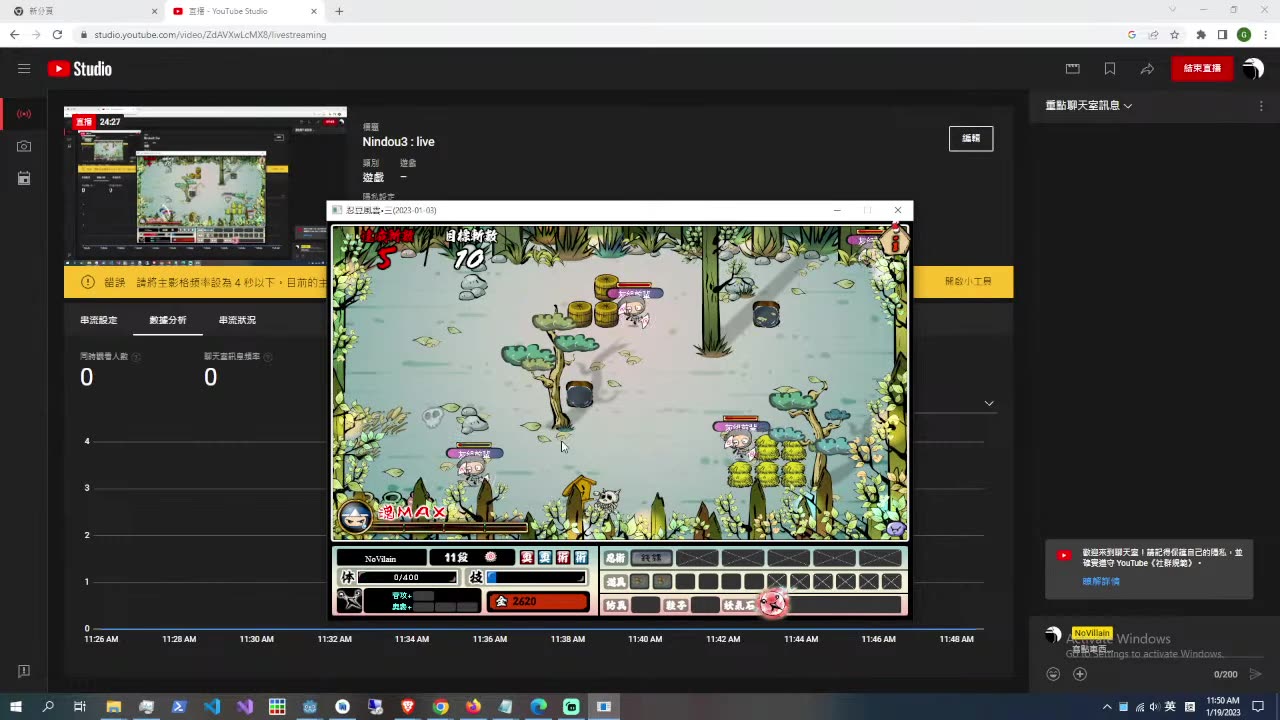Click the share arrow icon in header
1280x720 pixels.
tap(1147, 69)
